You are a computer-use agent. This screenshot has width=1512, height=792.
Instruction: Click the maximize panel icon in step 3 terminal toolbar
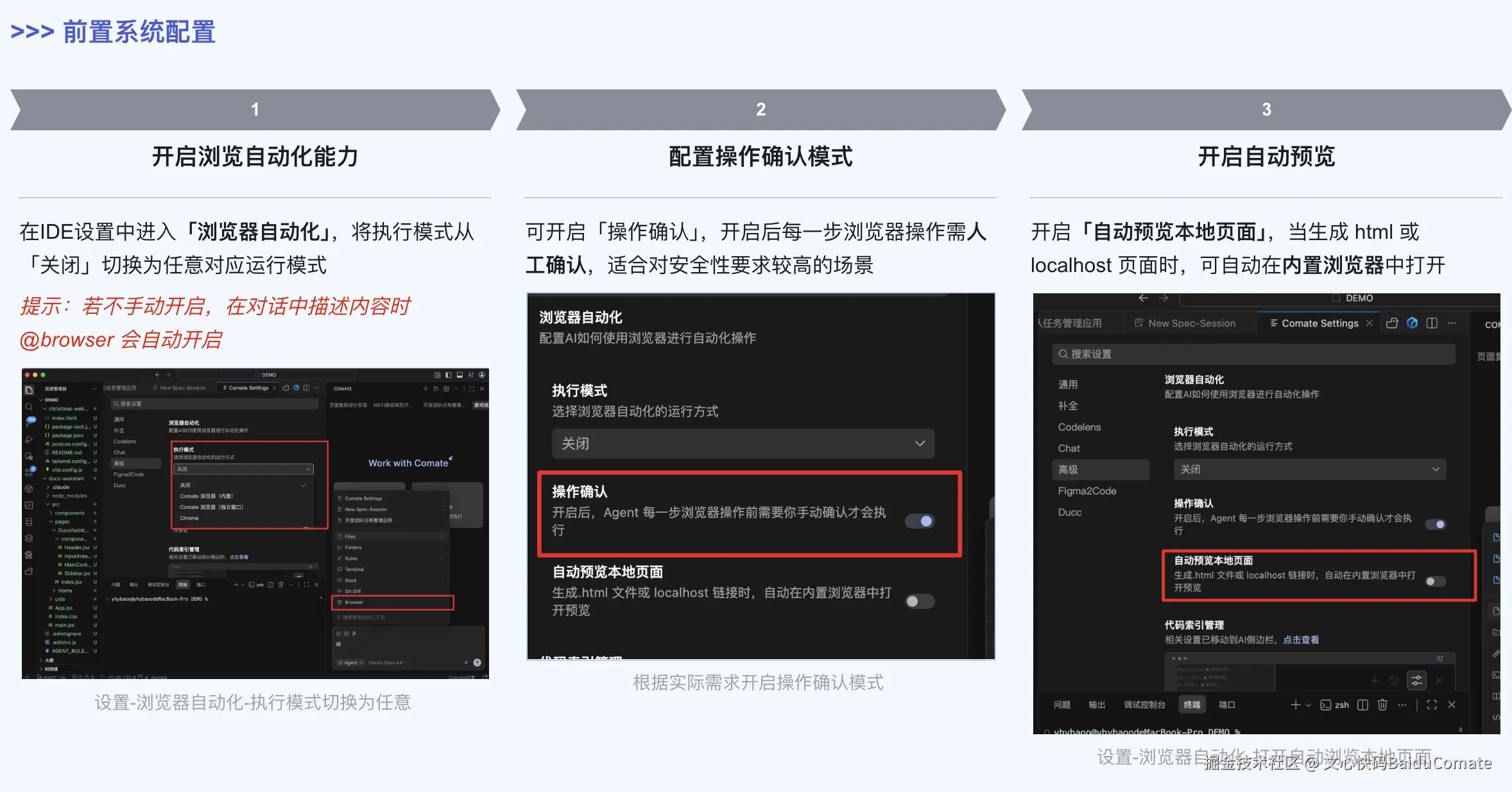(1432, 705)
